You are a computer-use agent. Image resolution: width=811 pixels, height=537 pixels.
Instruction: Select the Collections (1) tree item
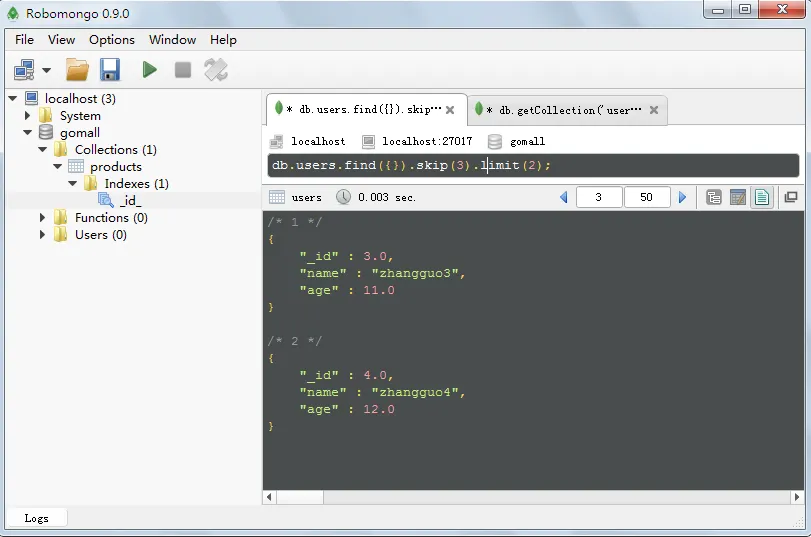(116, 150)
